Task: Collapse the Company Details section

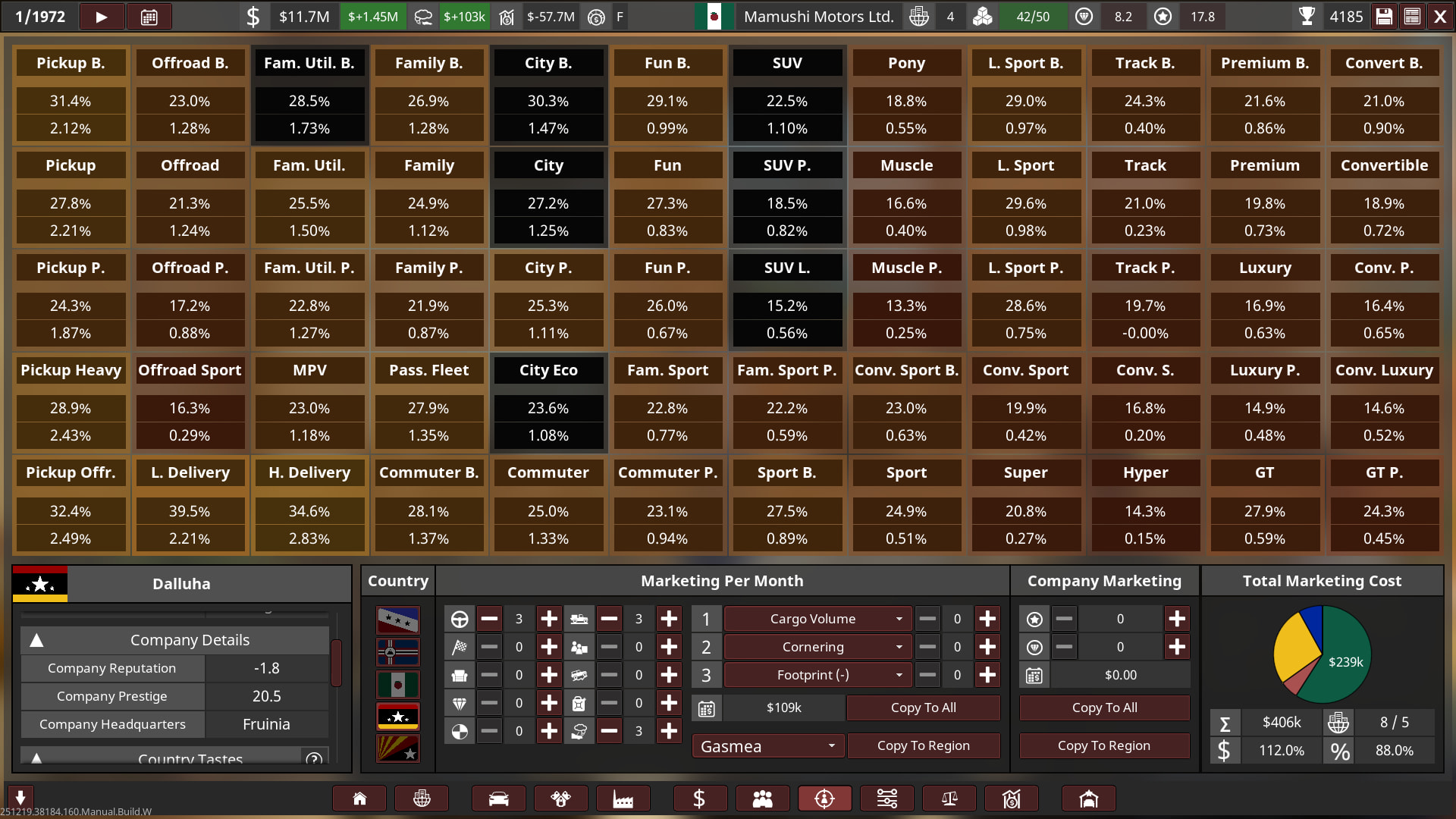Action: (36, 640)
